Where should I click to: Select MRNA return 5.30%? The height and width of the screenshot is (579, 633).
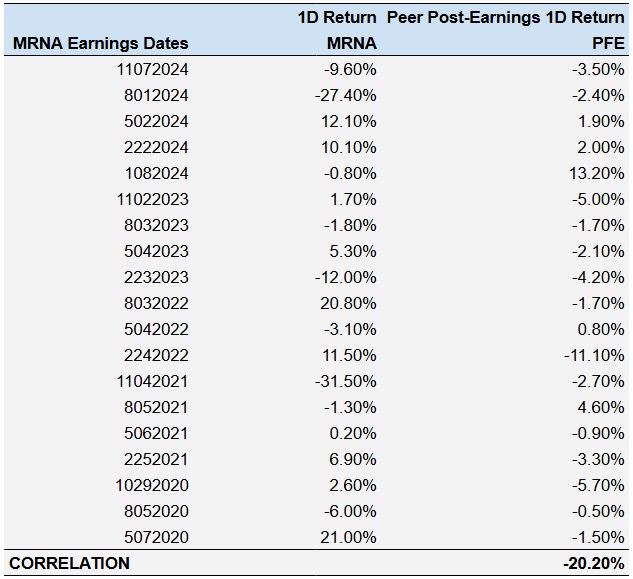point(353,252)
